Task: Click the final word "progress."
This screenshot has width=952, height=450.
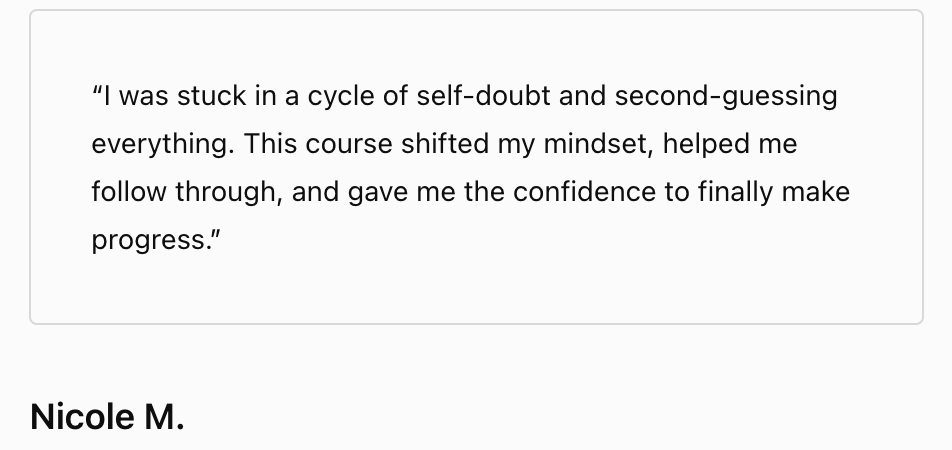Action: (153, 239)
